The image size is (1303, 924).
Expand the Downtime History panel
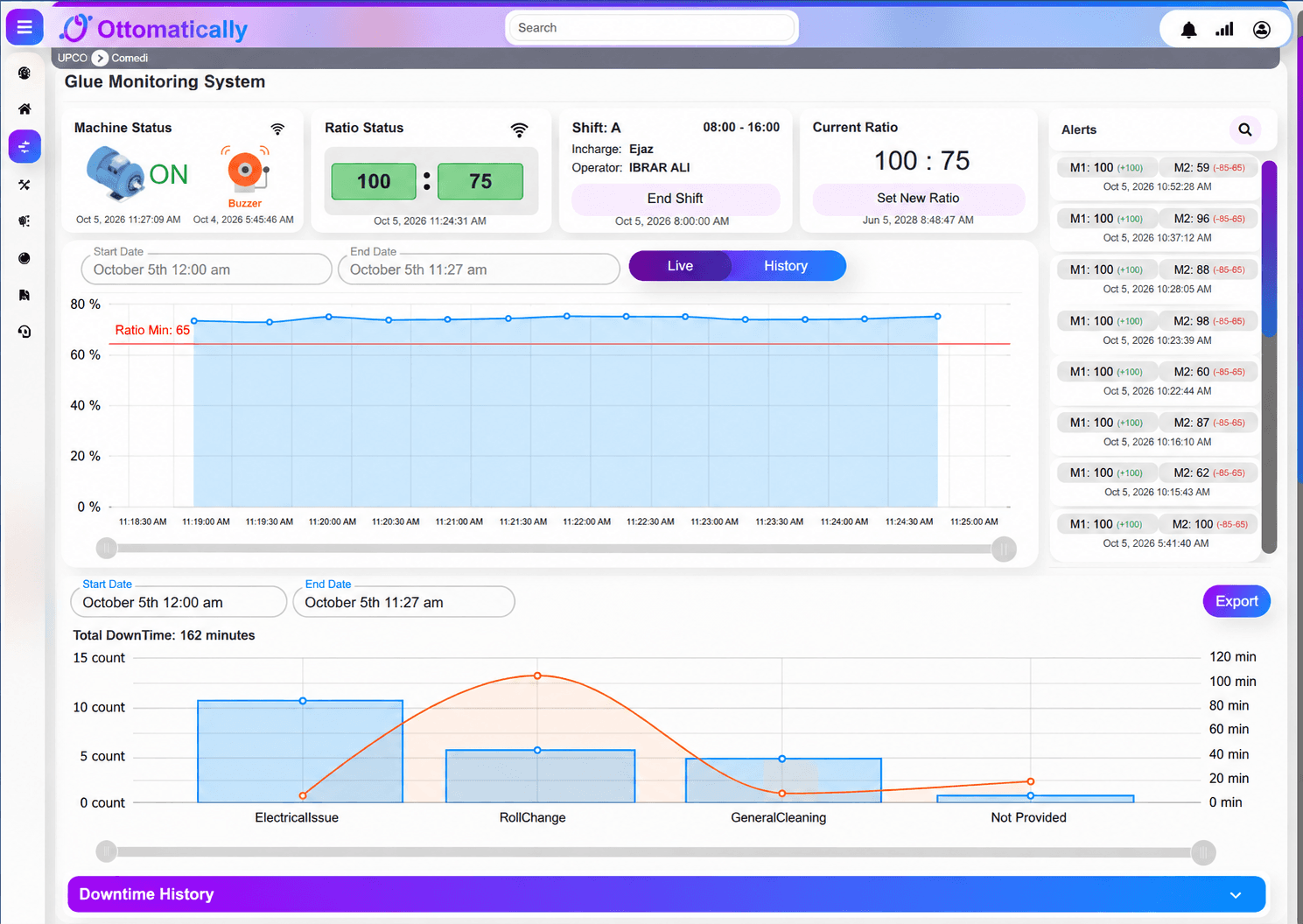coord(667,894)
